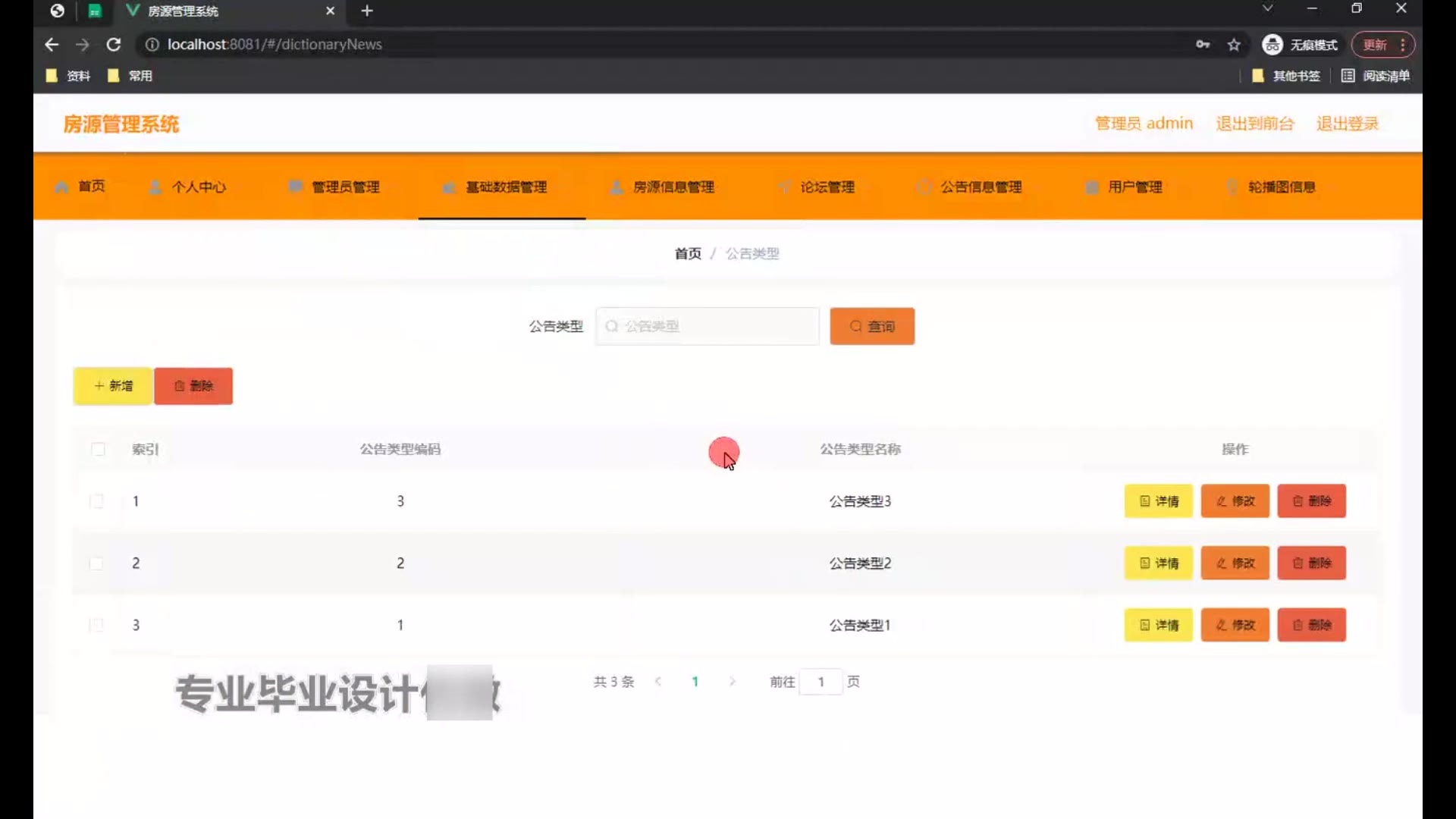Bookmark this page with the star icon

tap(1234, 45)
